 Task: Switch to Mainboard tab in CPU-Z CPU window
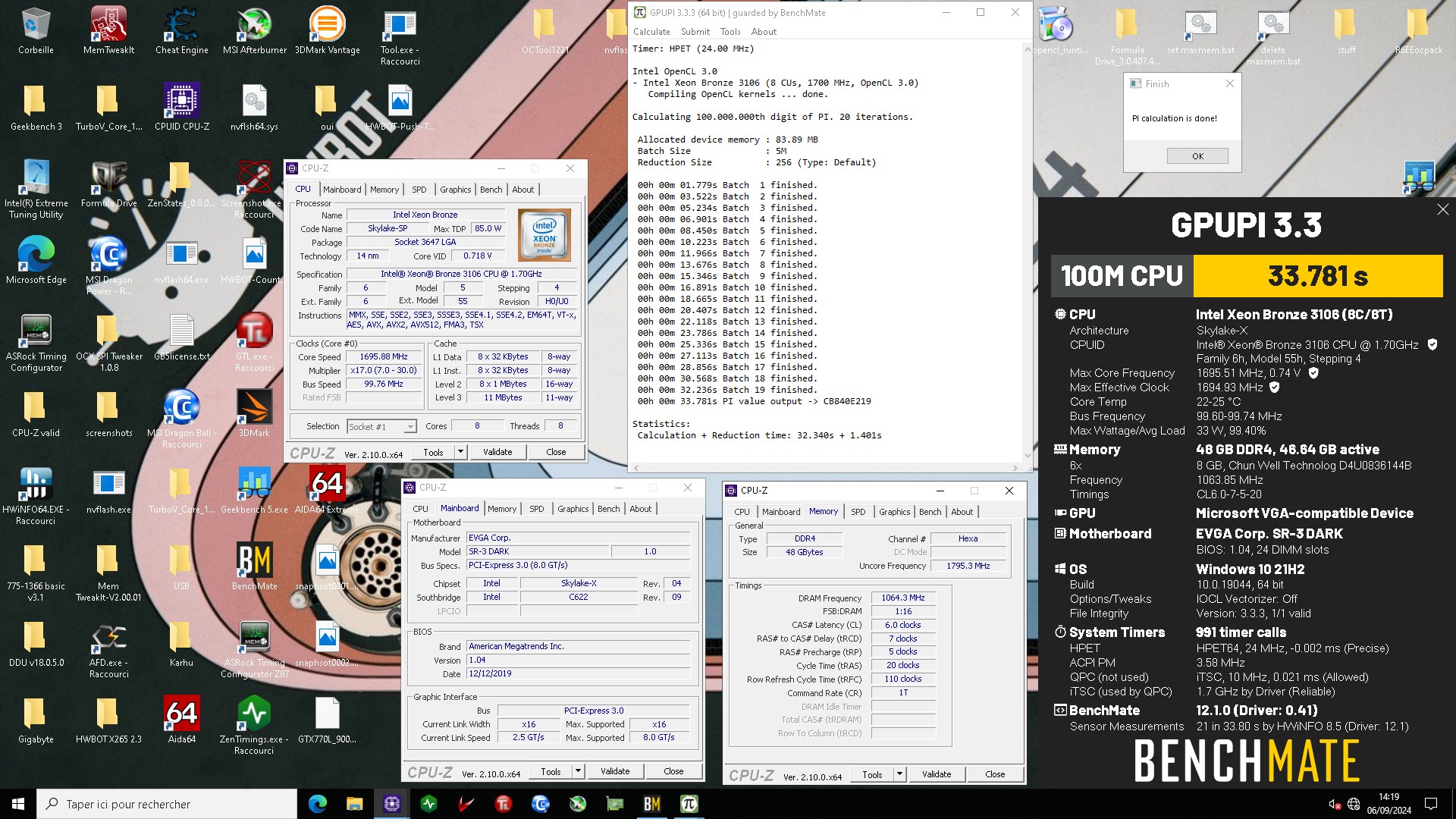[342, 190]
